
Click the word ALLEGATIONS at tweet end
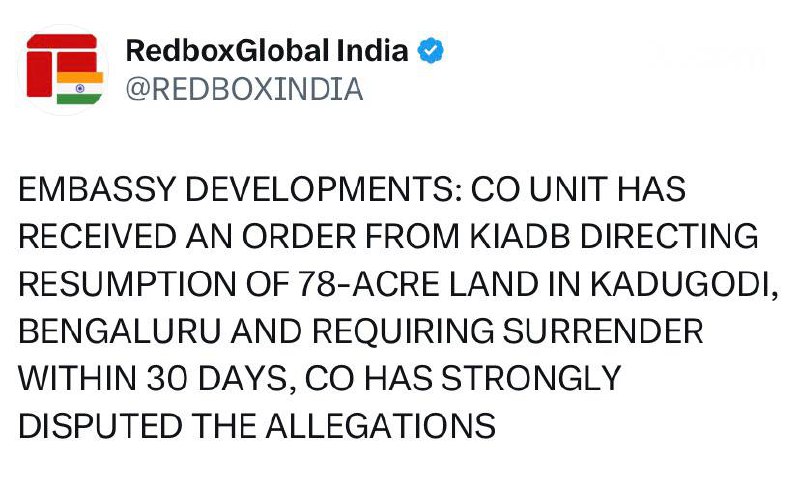point(381,426)
